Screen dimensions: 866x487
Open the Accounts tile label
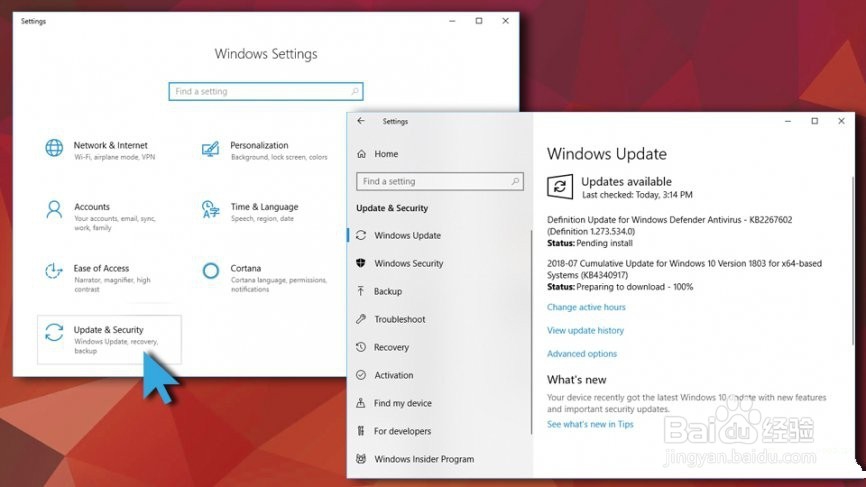coord(92,207)
